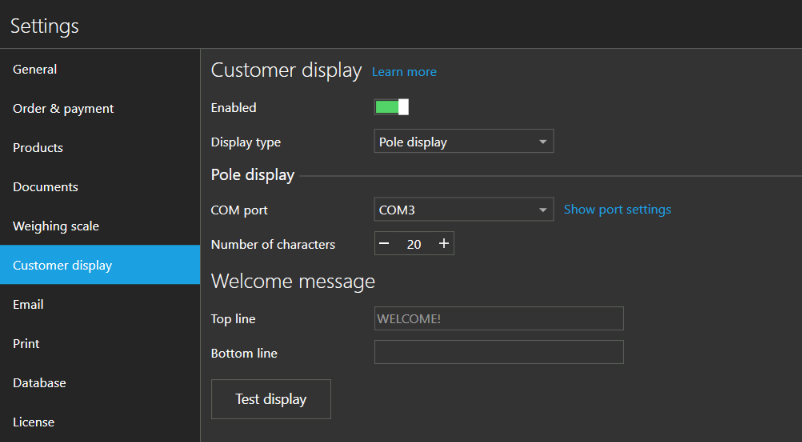Viewport: 802px width, 442px height.
Task: Click the Show port settings link
Action: click(x=617, y=209)
